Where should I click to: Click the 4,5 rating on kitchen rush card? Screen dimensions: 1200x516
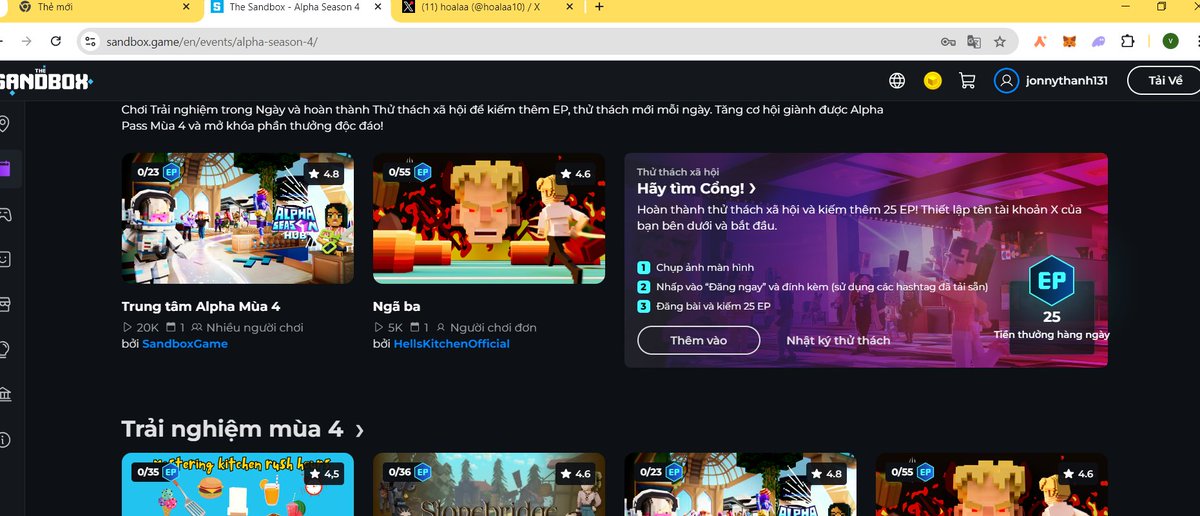pyautogui.click(x=323, y=473)
